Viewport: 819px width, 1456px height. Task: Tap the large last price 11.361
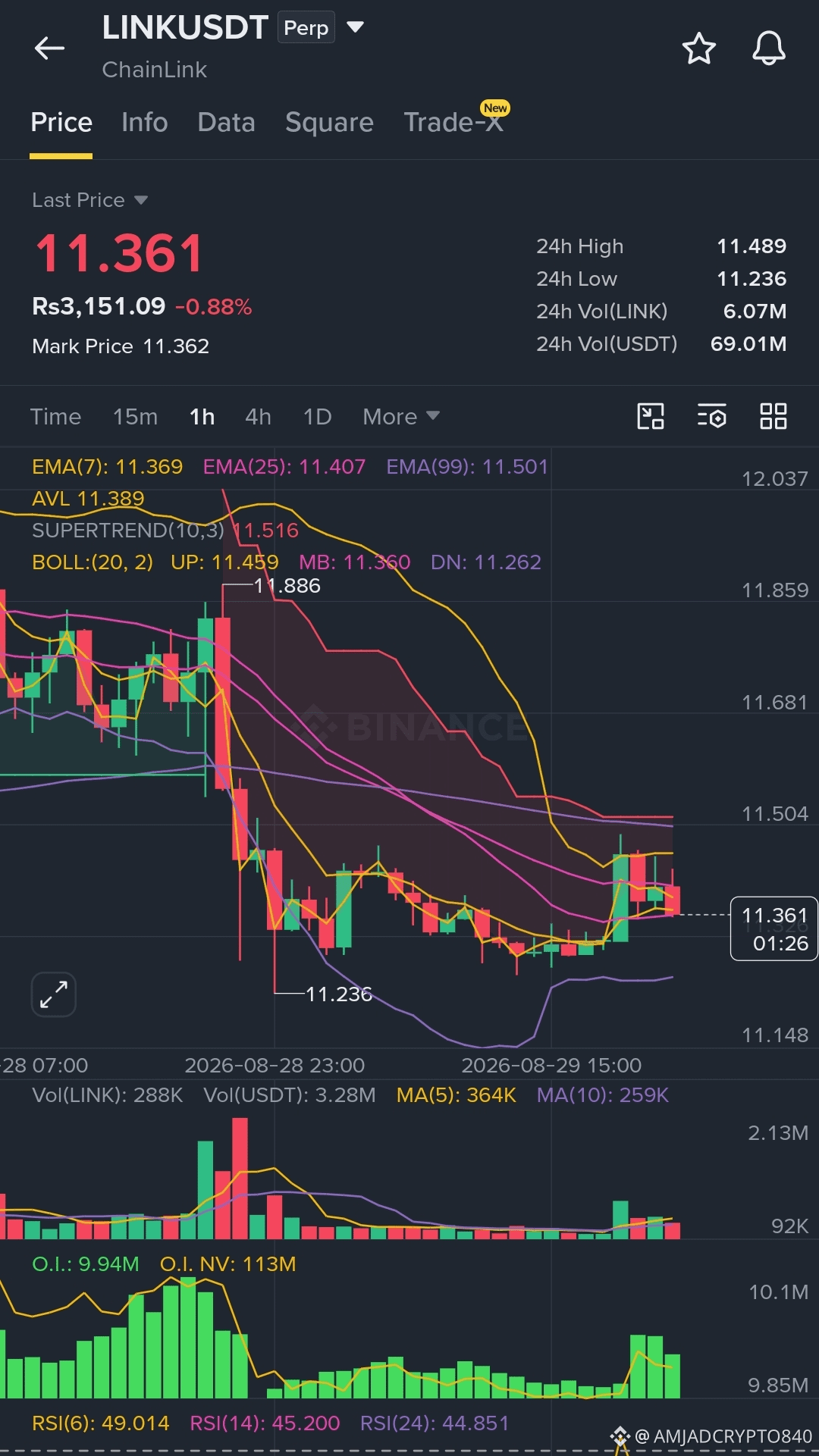coord(120,253)
